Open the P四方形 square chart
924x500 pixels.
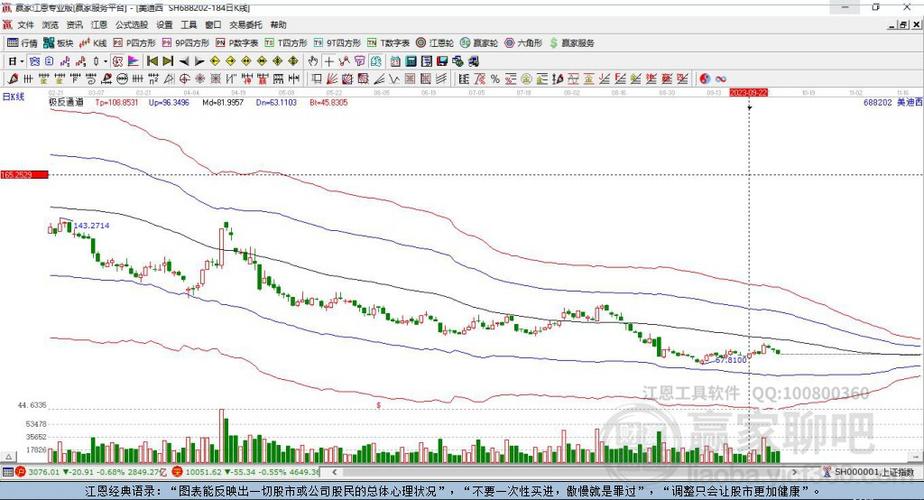[x=134, y=43]
